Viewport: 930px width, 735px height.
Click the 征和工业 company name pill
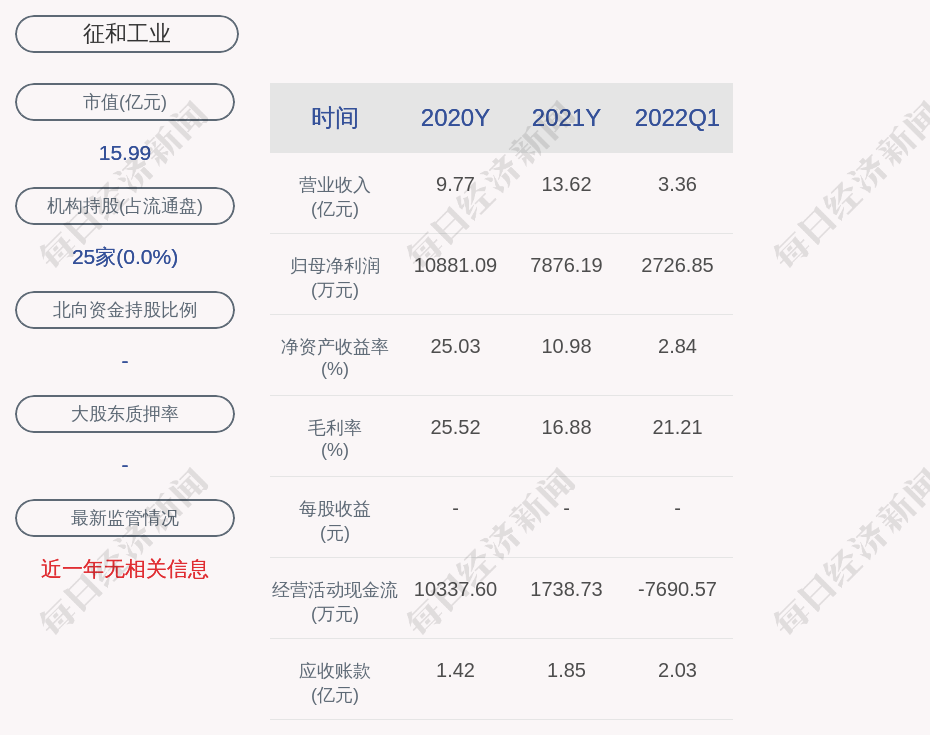[126, 34]
